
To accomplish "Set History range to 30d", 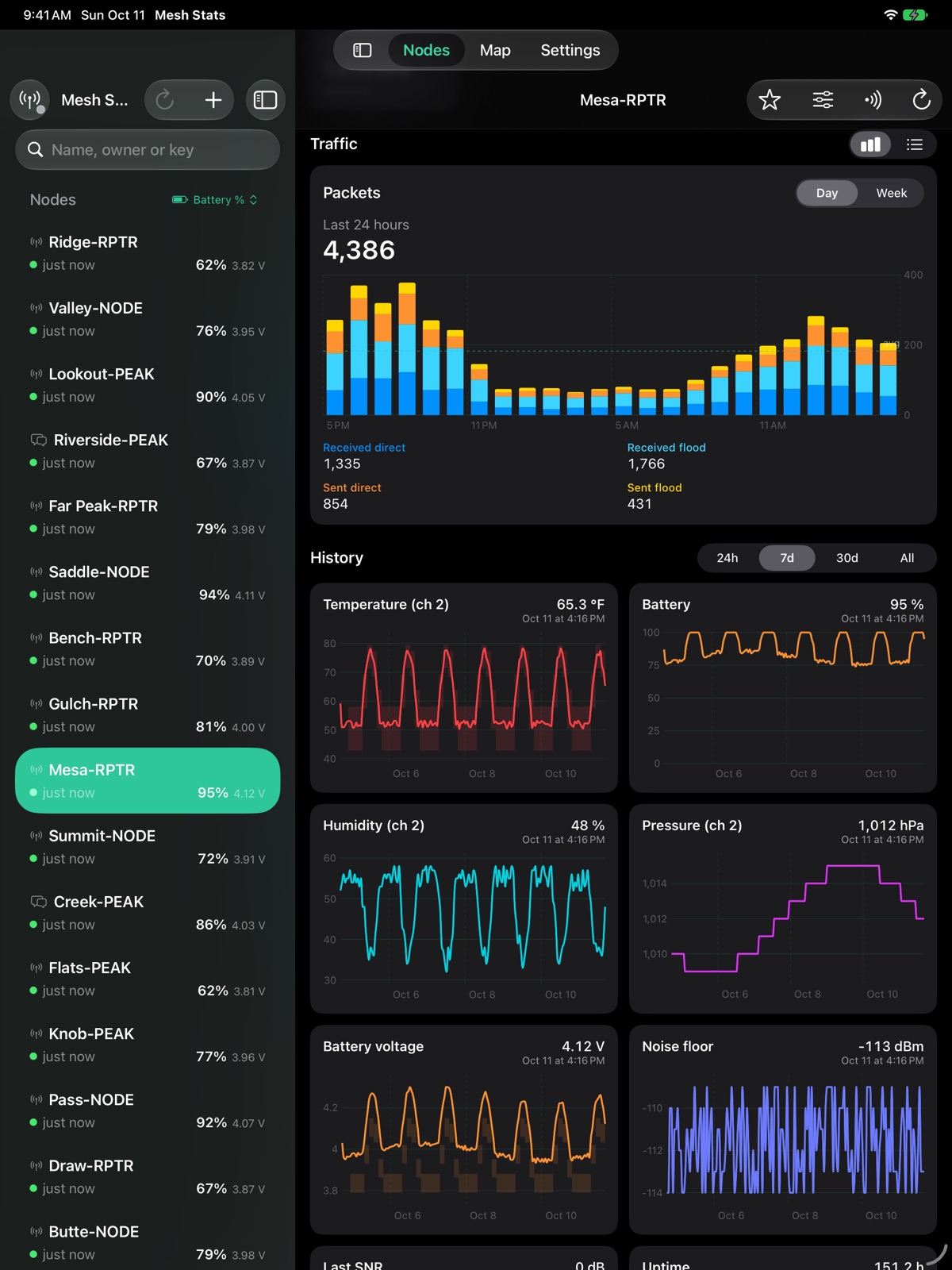I will click(x=847, y=558).
